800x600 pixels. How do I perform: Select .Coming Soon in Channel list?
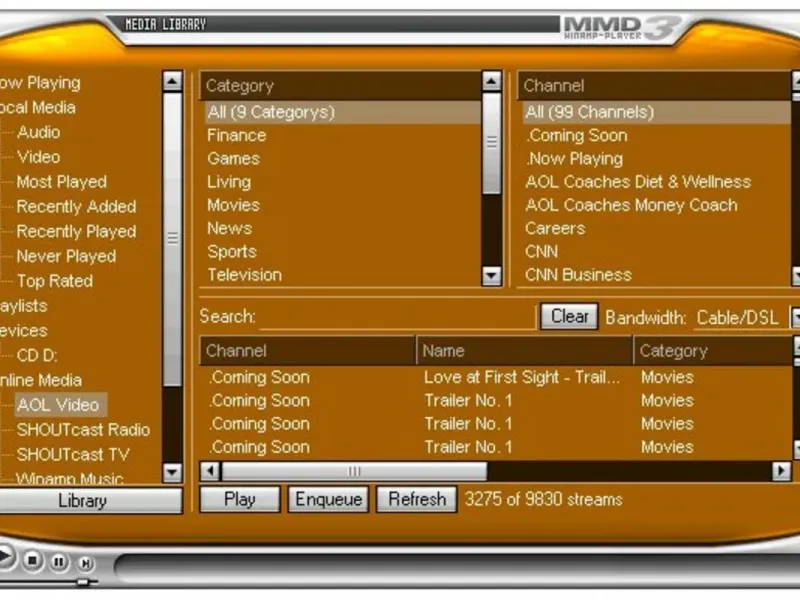tap(577, 136)
